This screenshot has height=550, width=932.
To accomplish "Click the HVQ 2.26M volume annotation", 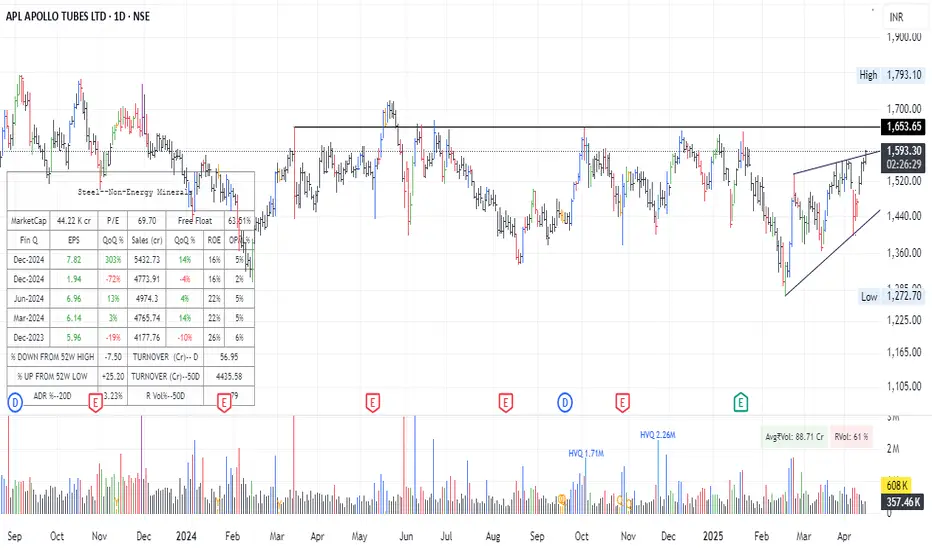I will point(657,435).
